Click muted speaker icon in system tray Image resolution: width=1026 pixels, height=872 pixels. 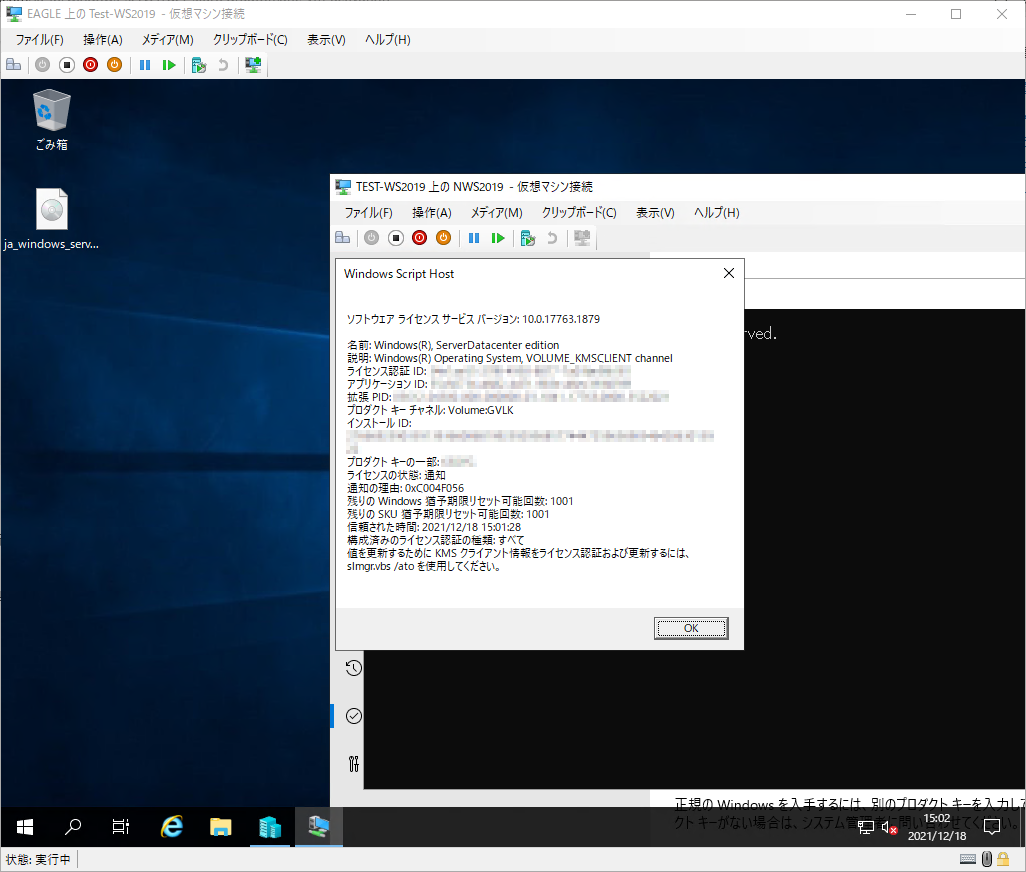889,828
